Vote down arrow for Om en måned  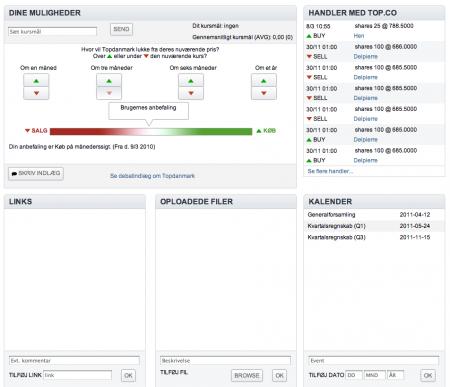pyautogui.click(x=36, y=93)
